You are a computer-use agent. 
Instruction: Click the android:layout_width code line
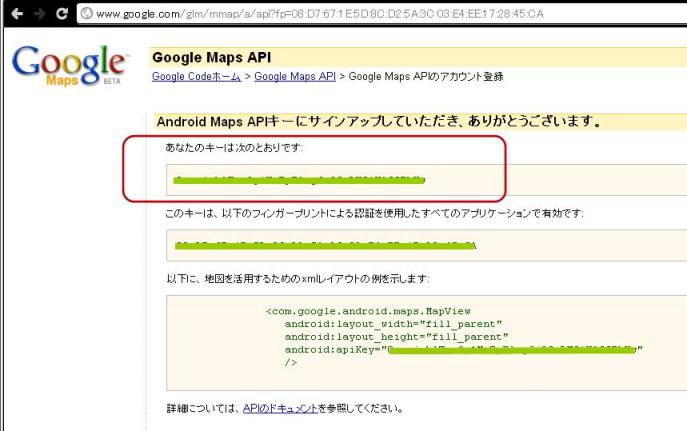[x=393, y=324]
